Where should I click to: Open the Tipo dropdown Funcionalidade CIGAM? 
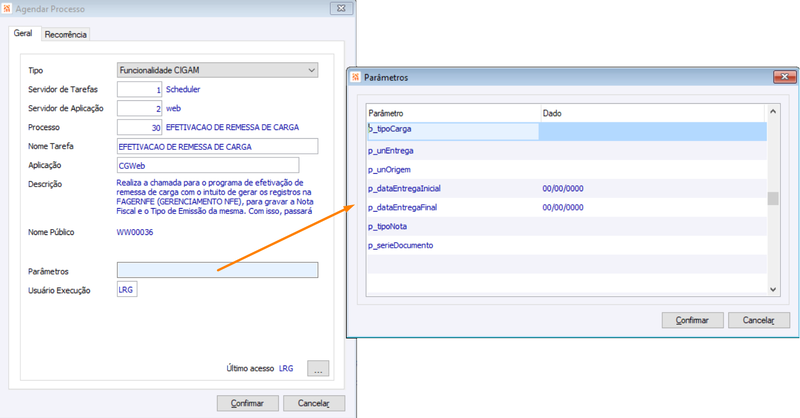click(217, 70)
